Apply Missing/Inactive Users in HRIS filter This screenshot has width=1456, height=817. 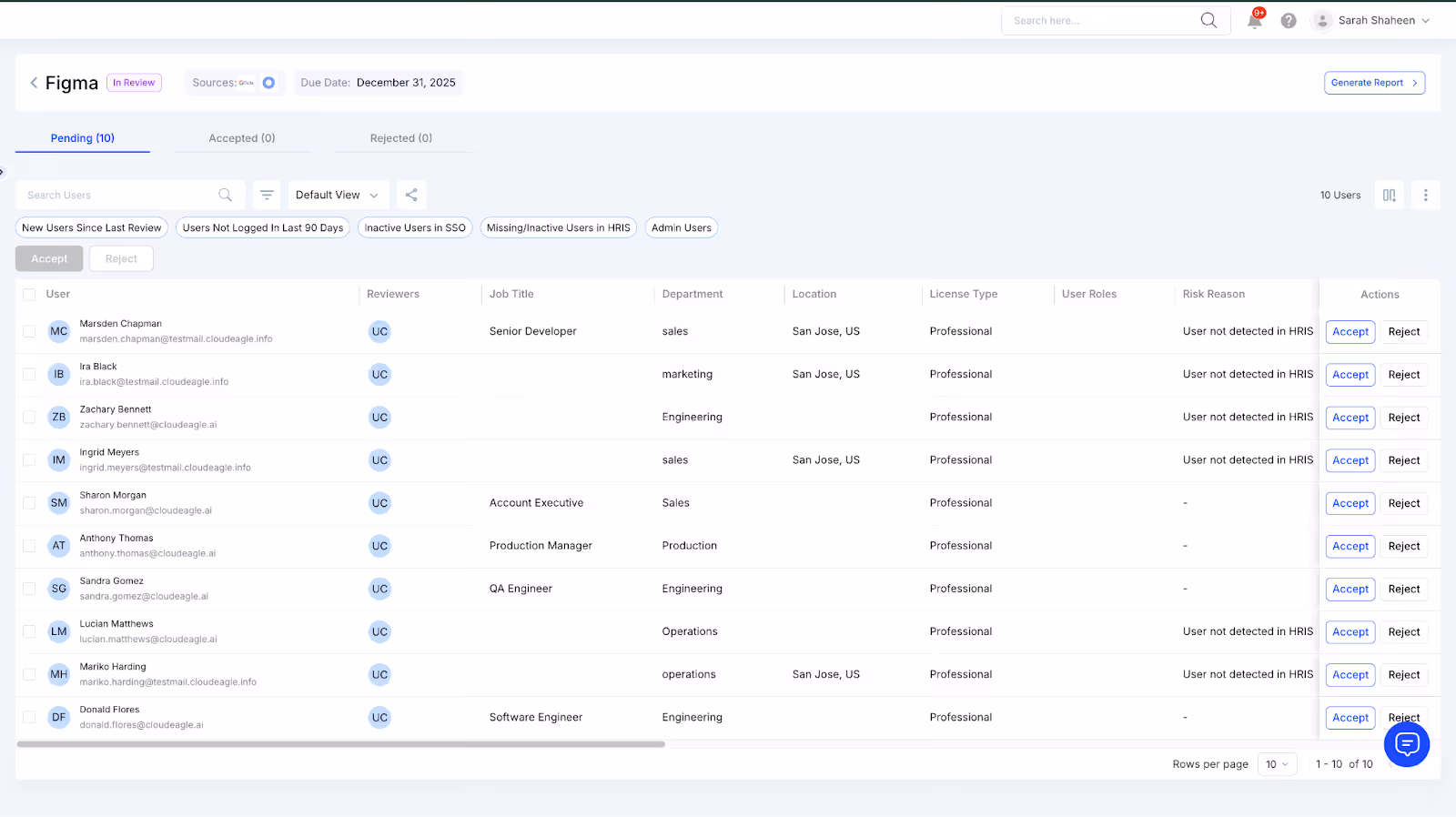click(559, 227)
